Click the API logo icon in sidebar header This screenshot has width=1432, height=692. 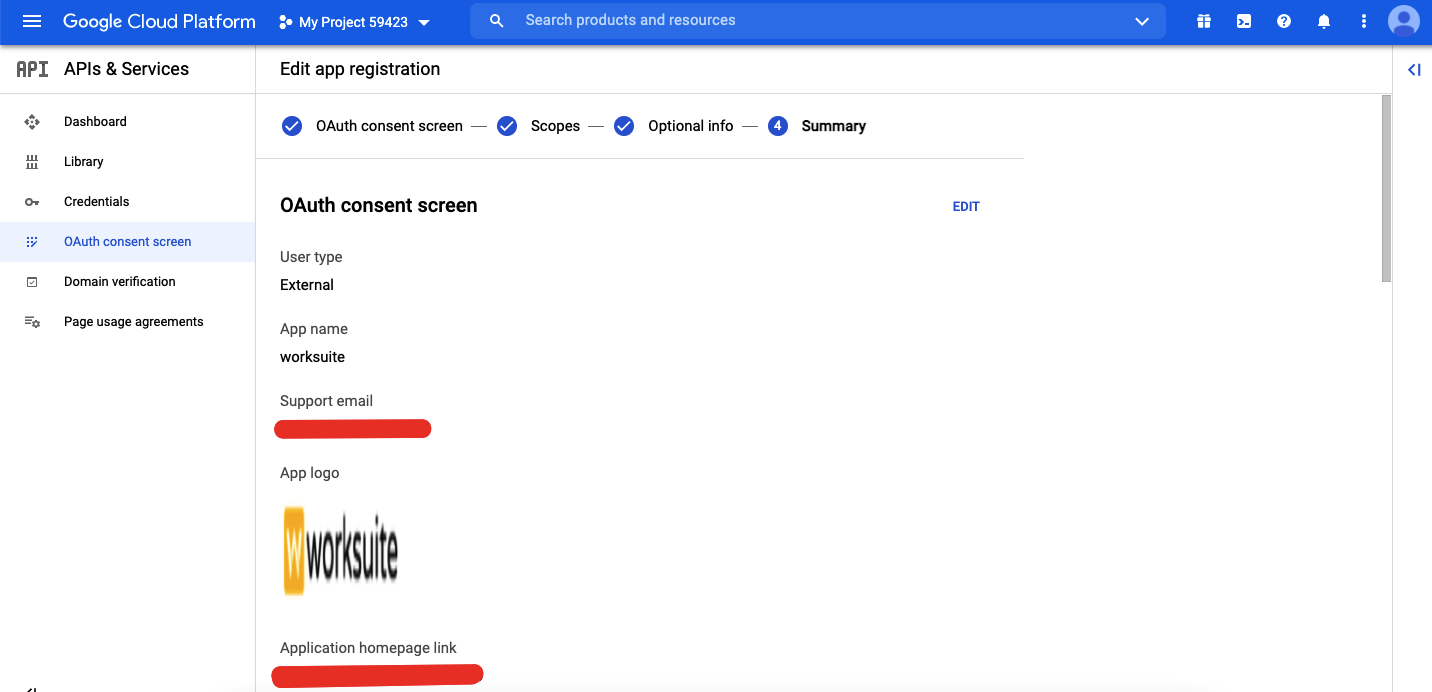[x=32, y=69]
